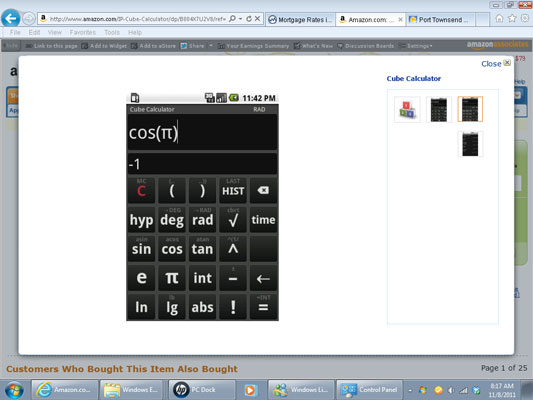
Task: Click the left arrow cursor key
Action: click(x=263, y=278)
